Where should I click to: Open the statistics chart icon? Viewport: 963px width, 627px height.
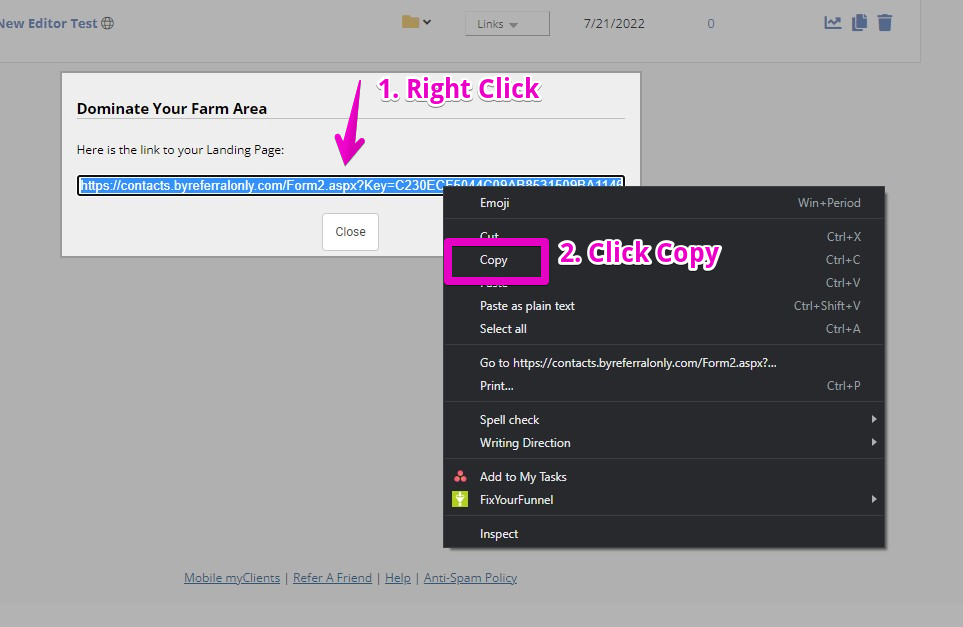832,23
